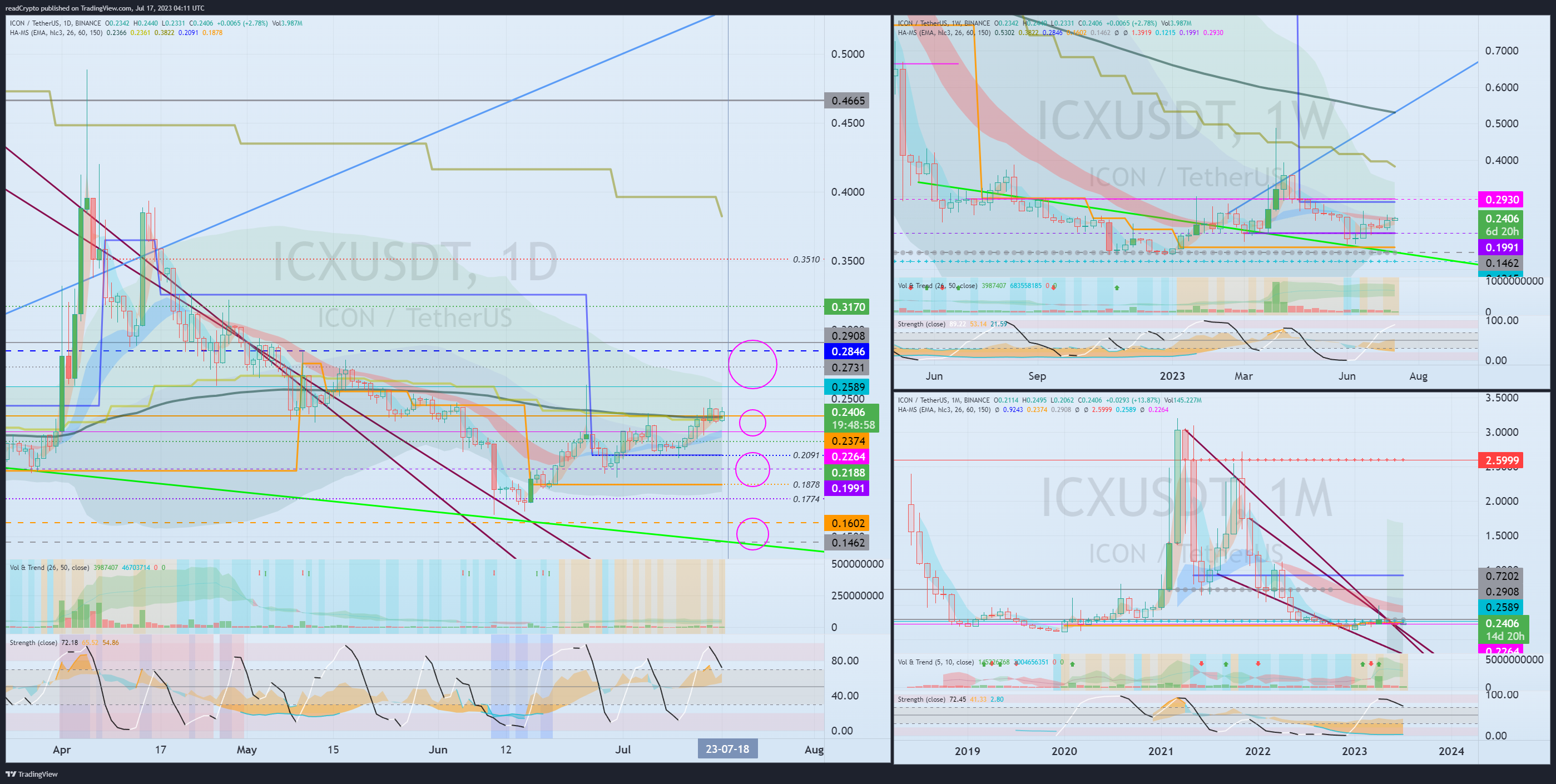Viewport: 1556px width, 784px height.
Task: Click the 3.5000 tick on monthly price axis
Action: 1502,398
